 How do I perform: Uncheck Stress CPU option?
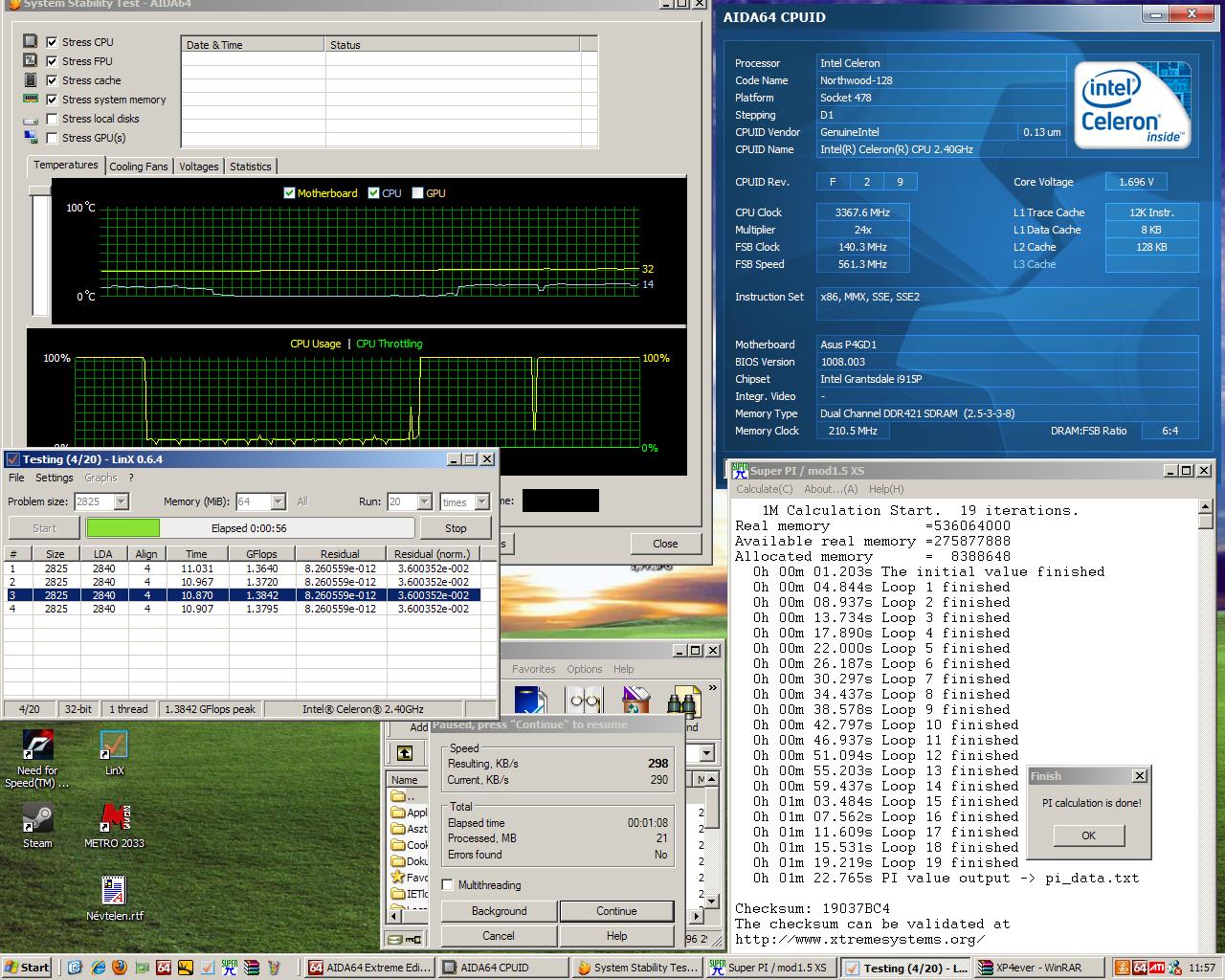click(53, 42)
